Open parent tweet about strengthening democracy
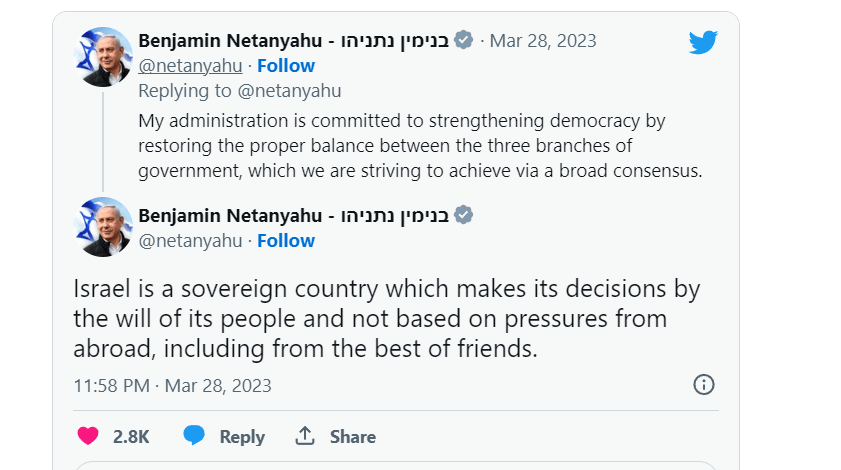Viewport: 841px width, 470px height. pos(420,146)
